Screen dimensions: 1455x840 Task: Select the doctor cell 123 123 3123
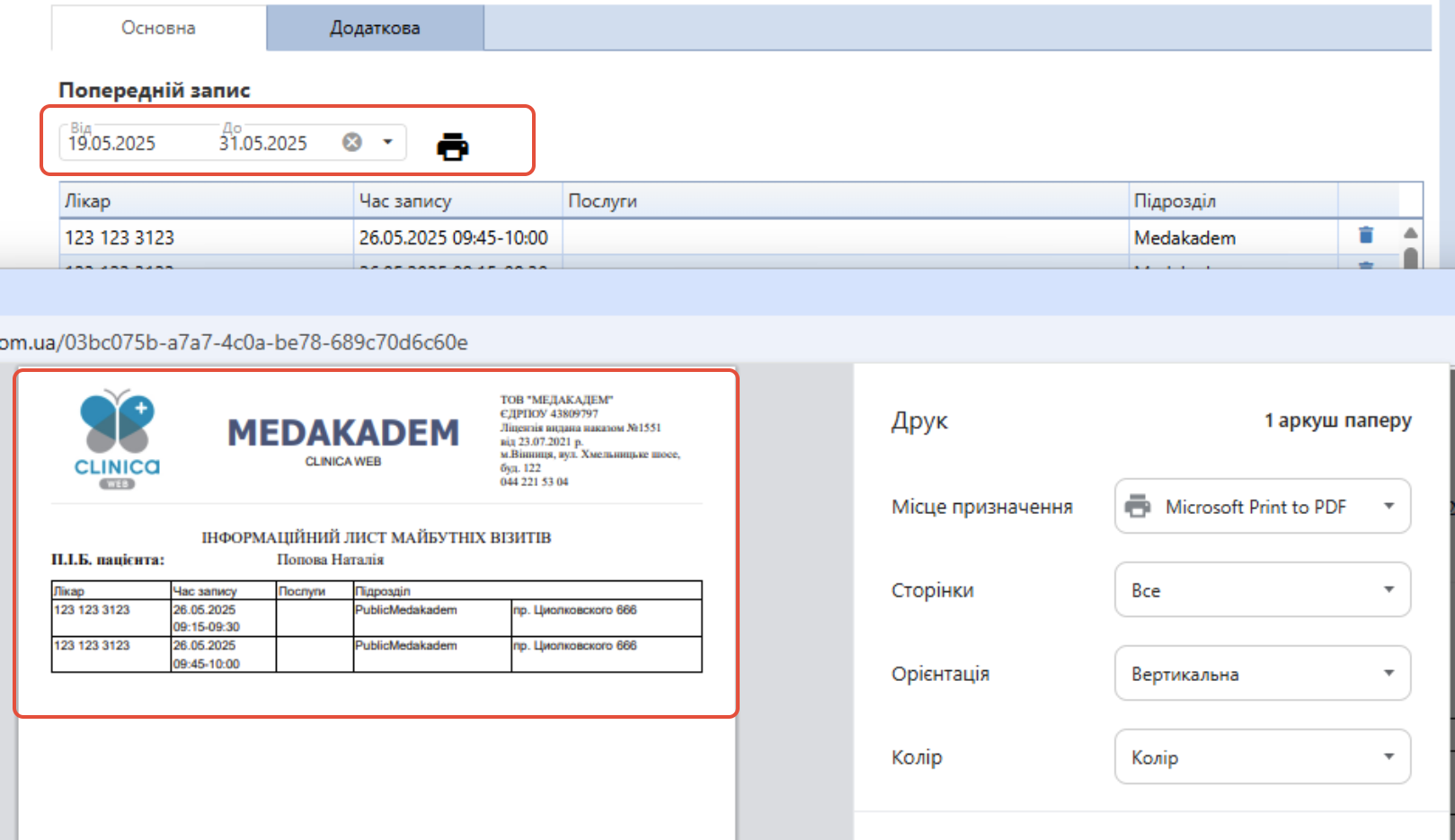pos(207,237)
